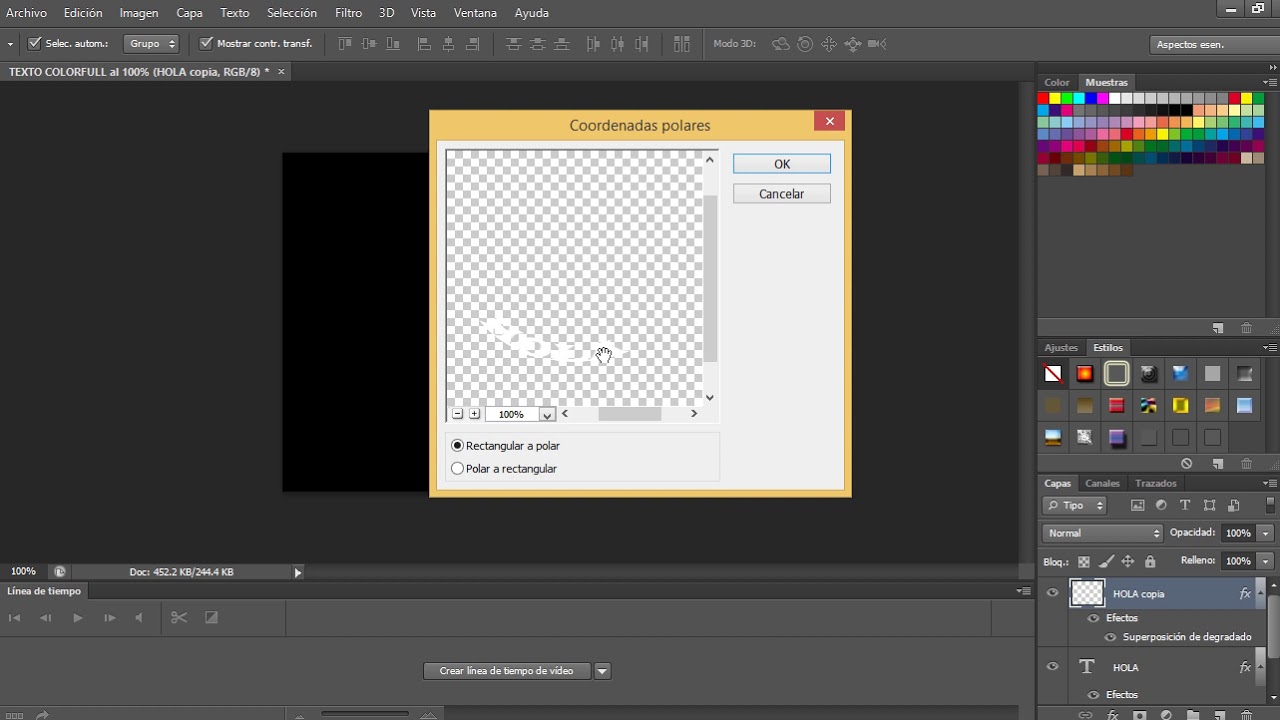This screenshot has height=720, width=1280.
Task: Click the delete style trash icon in Estilos
Action: coord(1246,464)
